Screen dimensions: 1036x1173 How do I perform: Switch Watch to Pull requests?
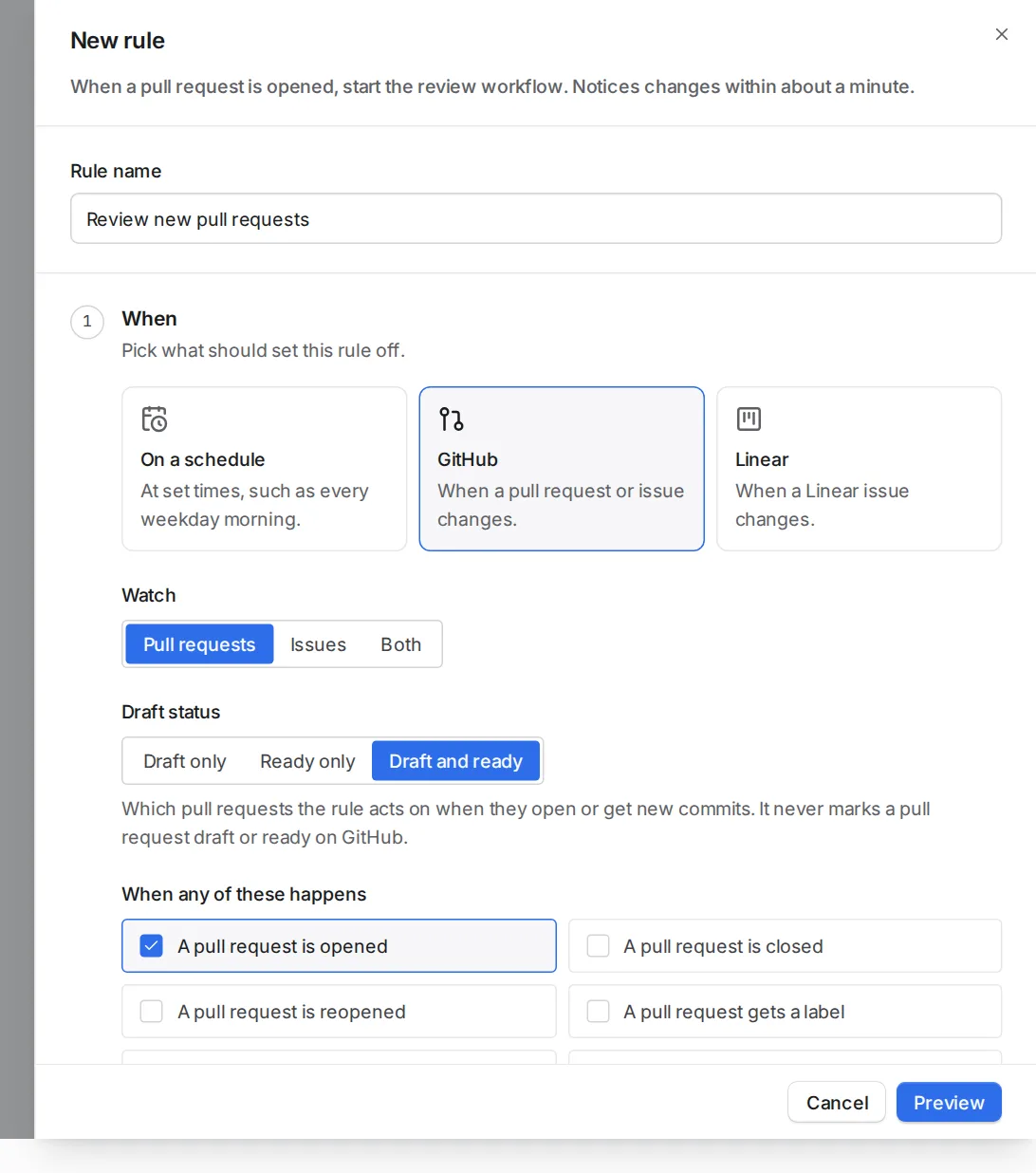pyautogui.click(x=199, y=644)
